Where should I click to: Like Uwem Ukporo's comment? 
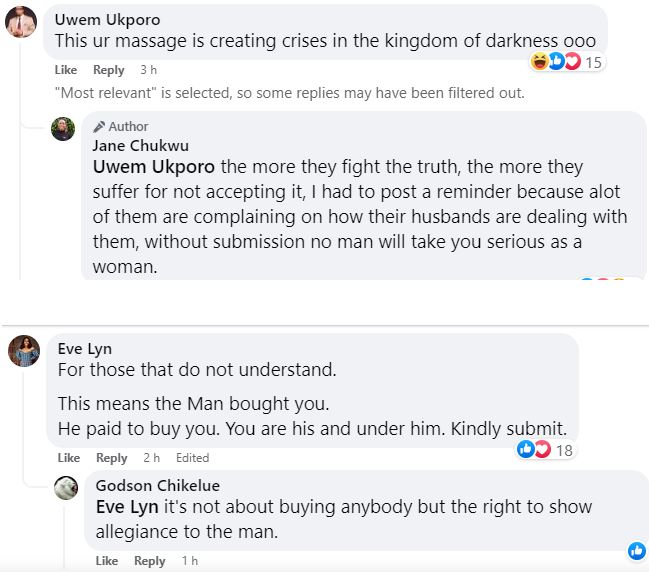point(66,70)
